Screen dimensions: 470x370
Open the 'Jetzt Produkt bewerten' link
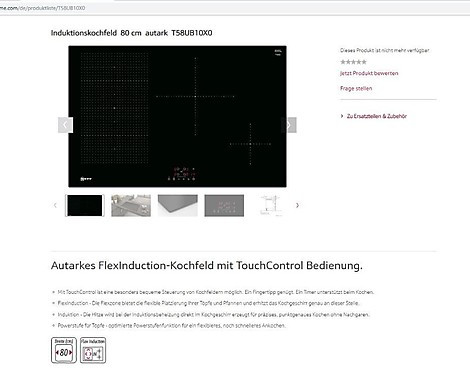pos(369,73)
